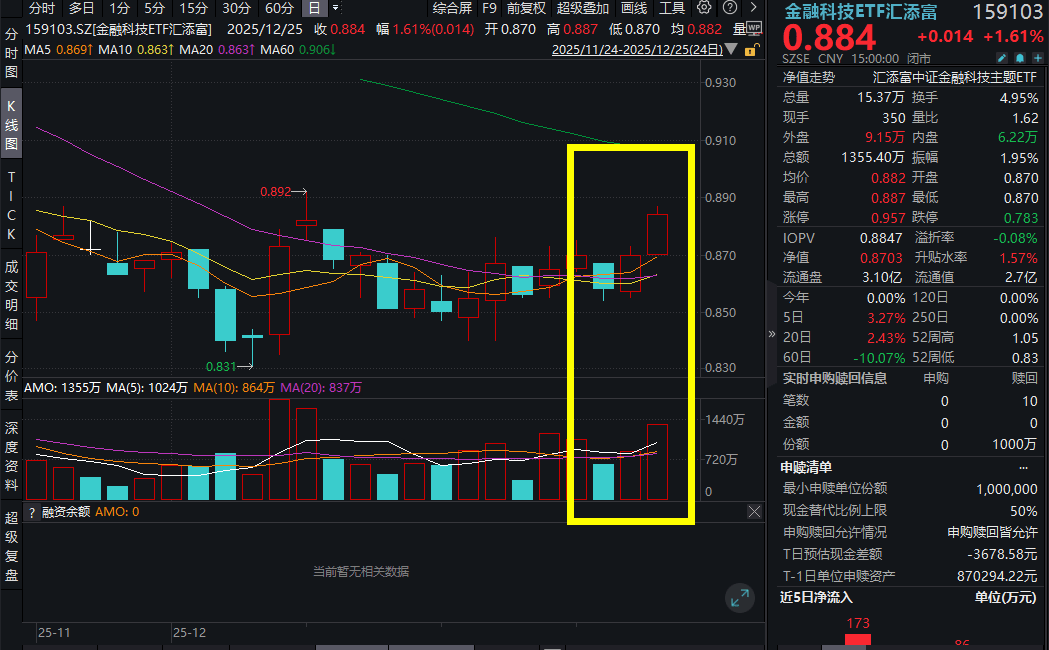Viewport: 1049px width, 650px height.
Task: Open the 净值走势 link
Action: 808,77
